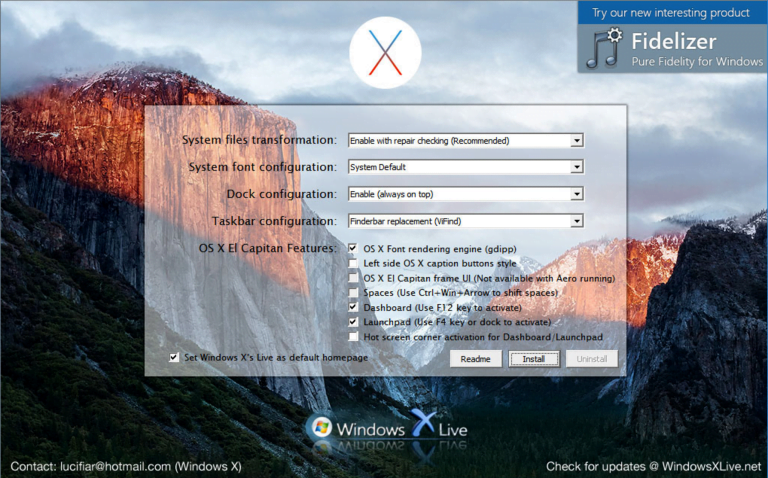Click 'OS X El Capitan Features:' label

[267, 248]
